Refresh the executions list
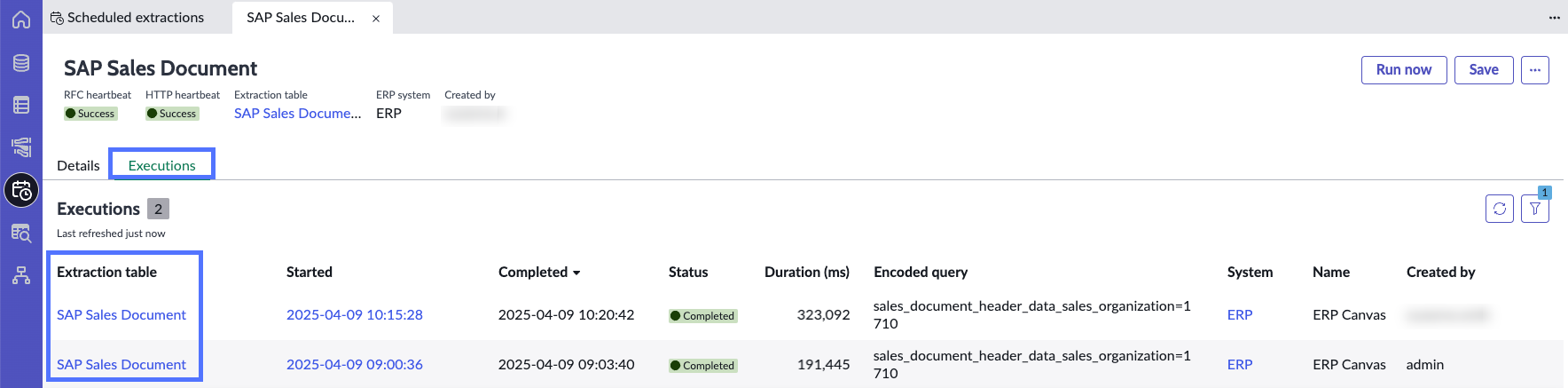This screenshot has height=388, width=1568. click(x=1500, y=209)
